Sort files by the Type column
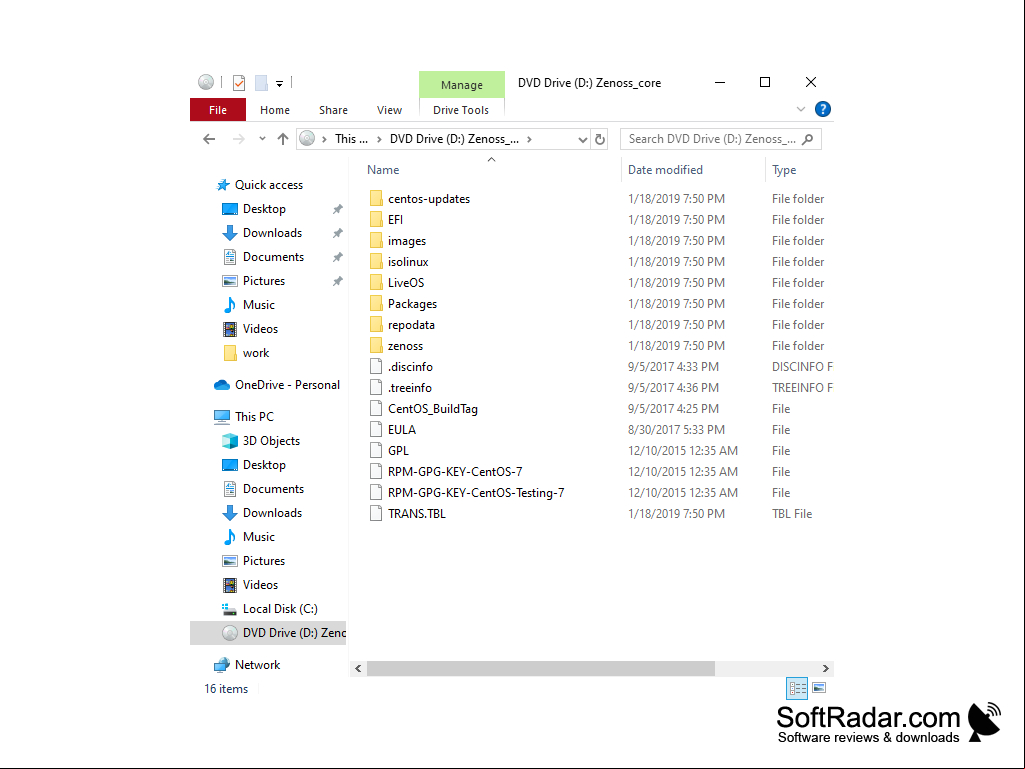Image resolution: width=1025 pixels, height=769 pixels. click(784, 170)
